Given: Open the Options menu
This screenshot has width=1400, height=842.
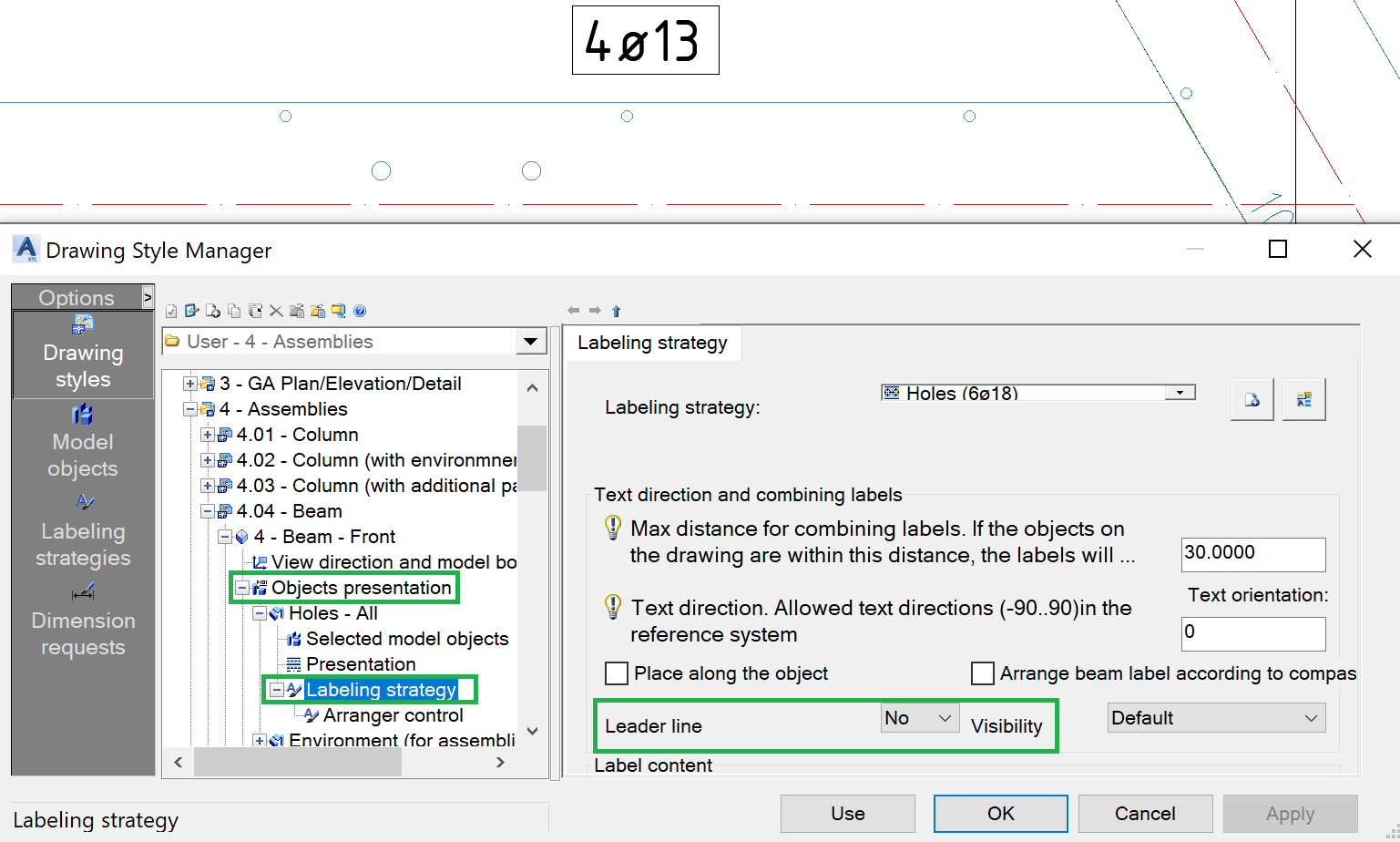Looking at the screenshot, I should (x=77, y=297).
